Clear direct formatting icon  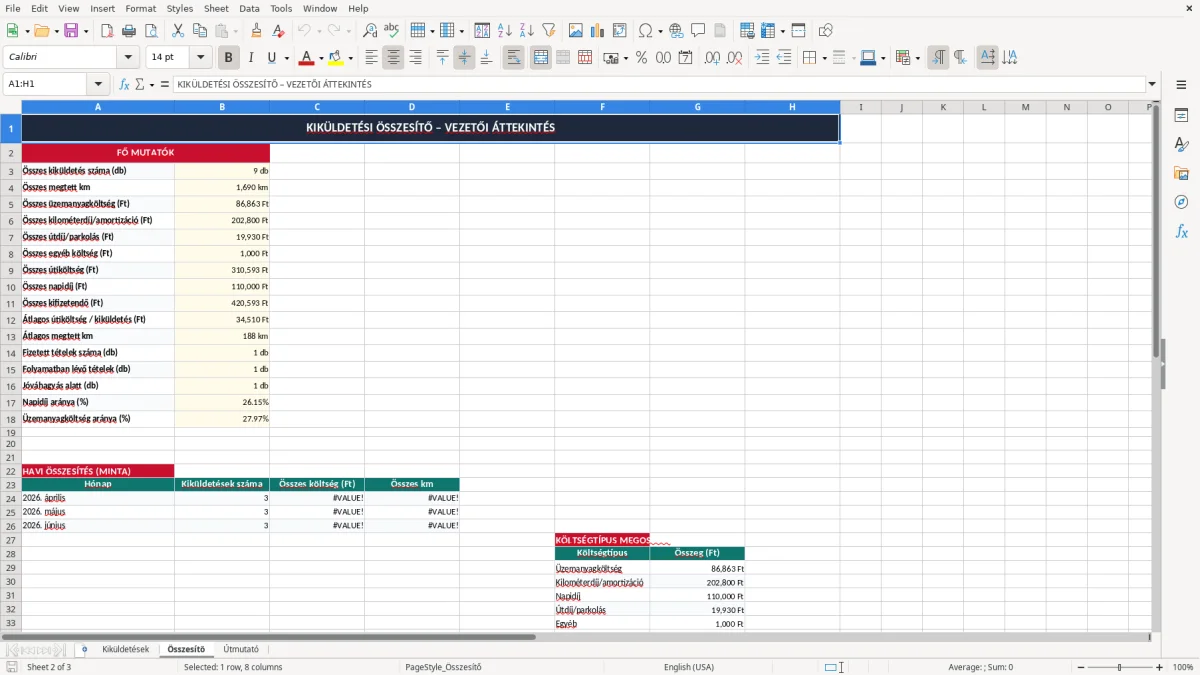(x=279, y=31)
